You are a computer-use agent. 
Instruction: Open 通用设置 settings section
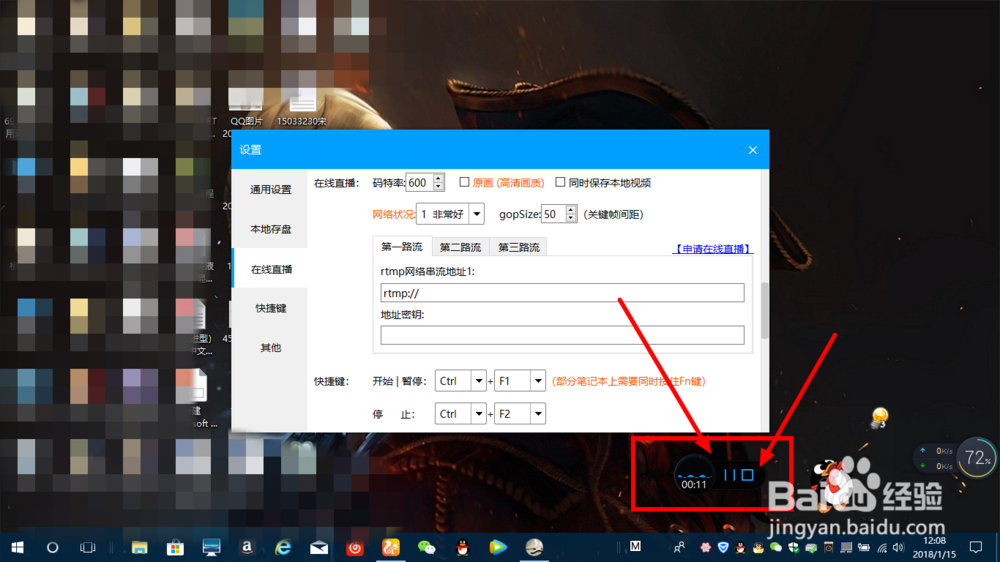coord(270,189)
